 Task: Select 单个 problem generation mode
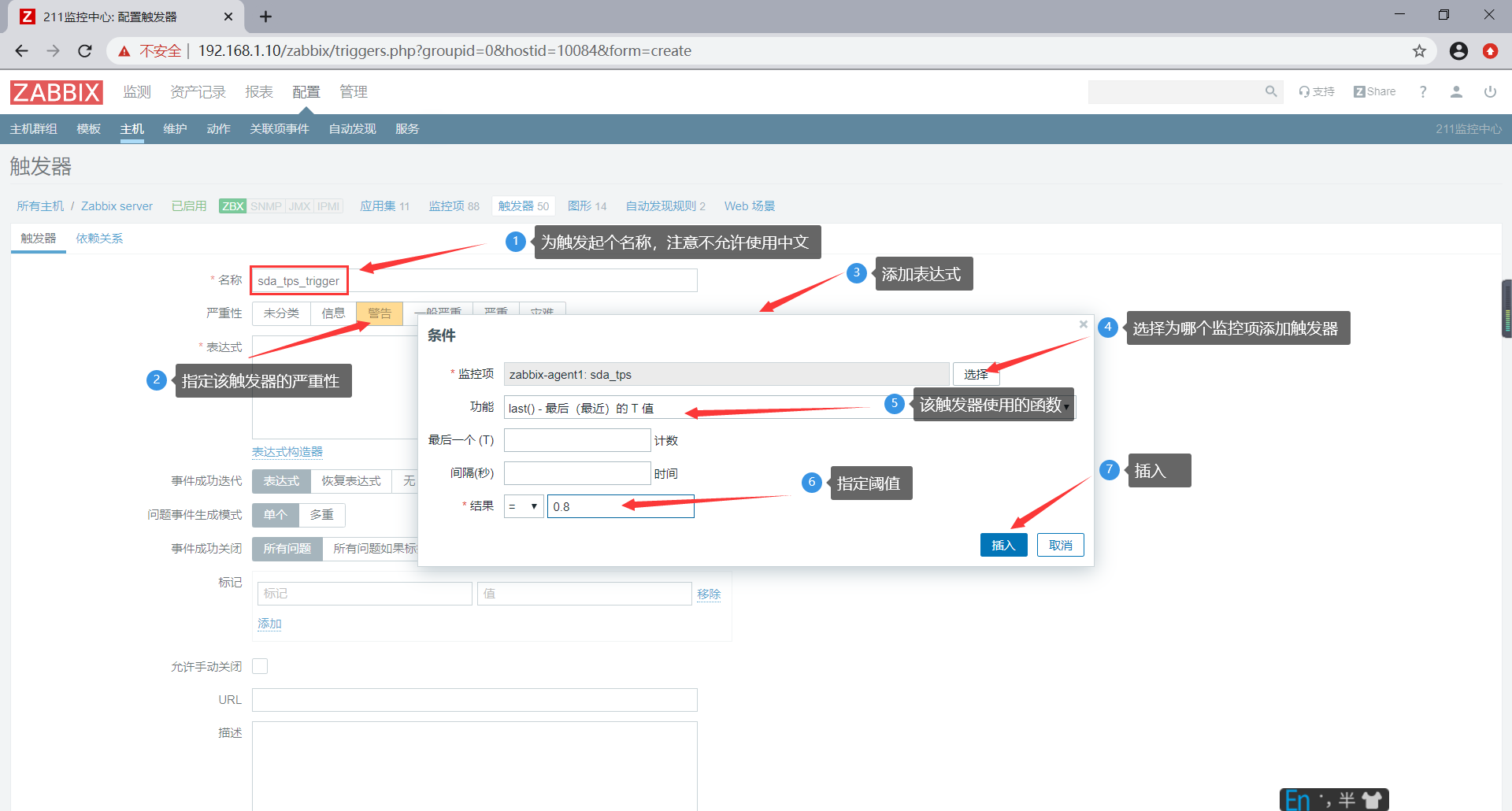[x=276, y=515]
